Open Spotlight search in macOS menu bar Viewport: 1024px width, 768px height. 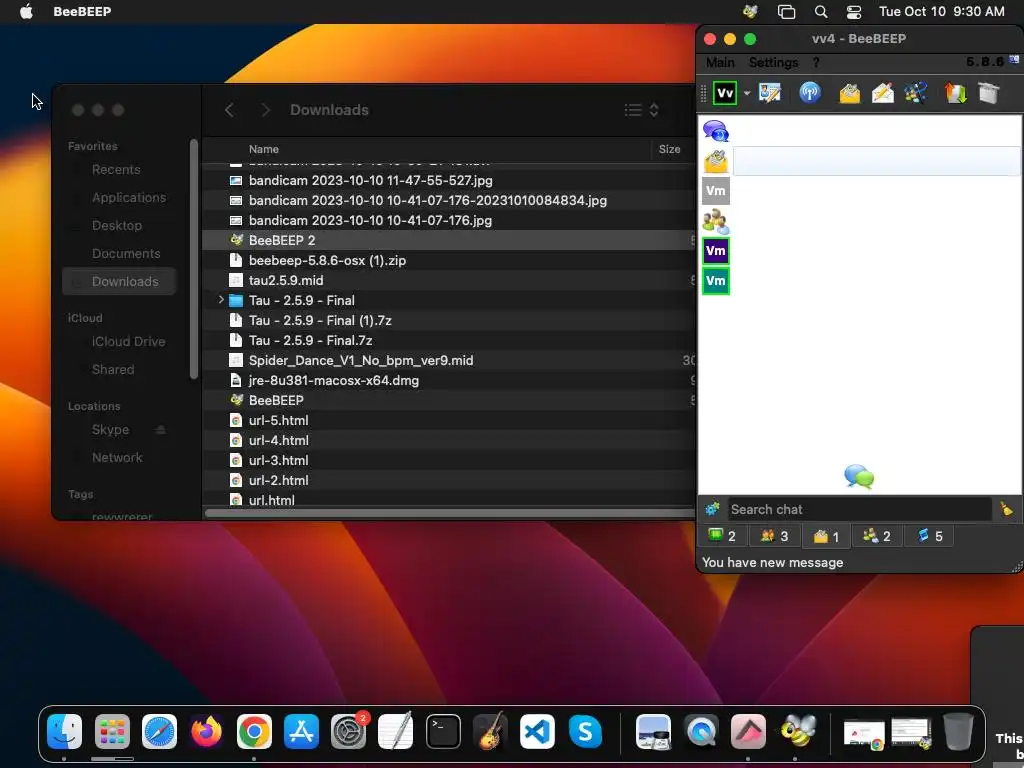tap(821, 11)
